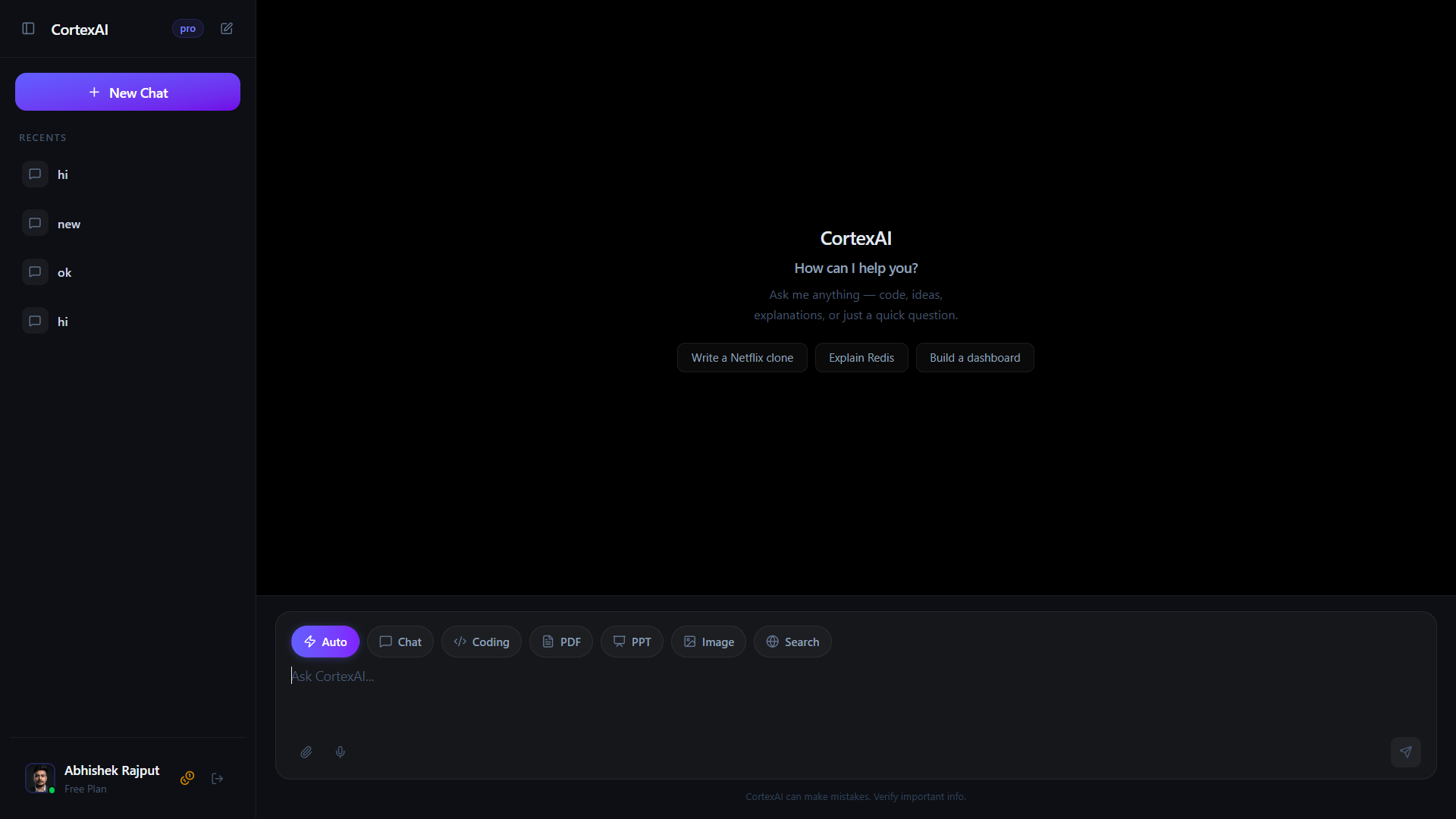Switch to Coding mode
Image resolution: width=1456 pixels, height=819 pixels.
coord(481,642)
